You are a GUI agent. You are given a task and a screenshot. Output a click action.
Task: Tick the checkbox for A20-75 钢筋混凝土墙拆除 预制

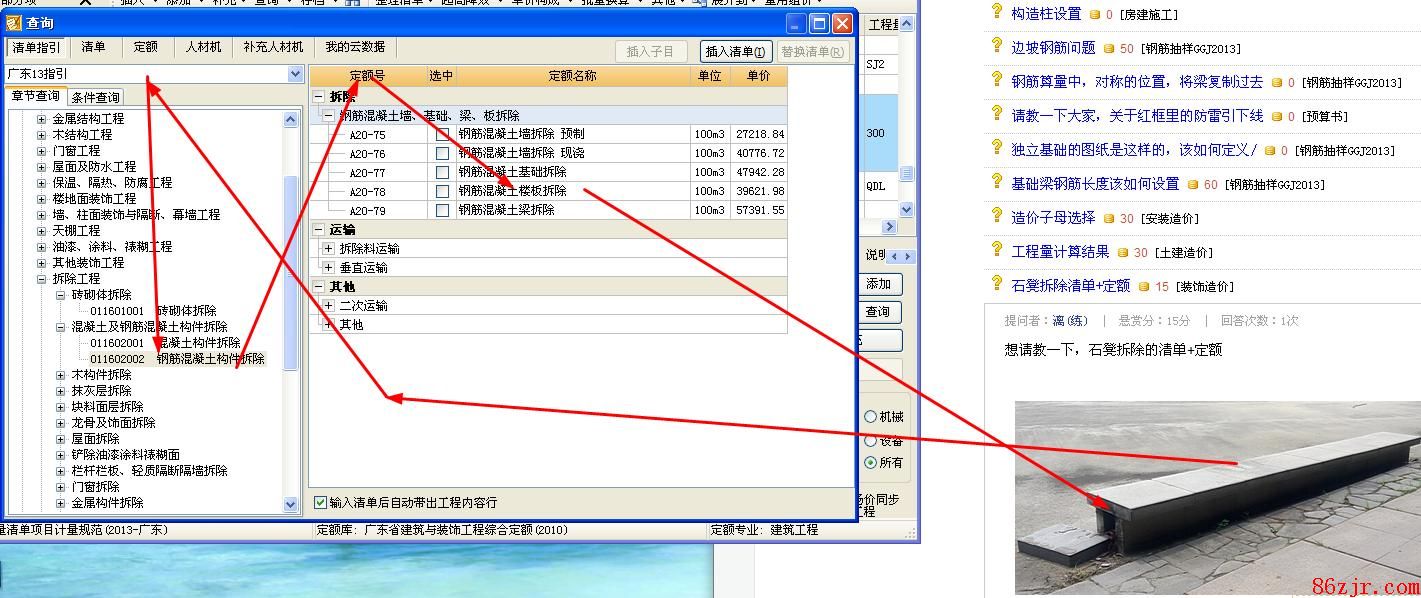(442, 134)
